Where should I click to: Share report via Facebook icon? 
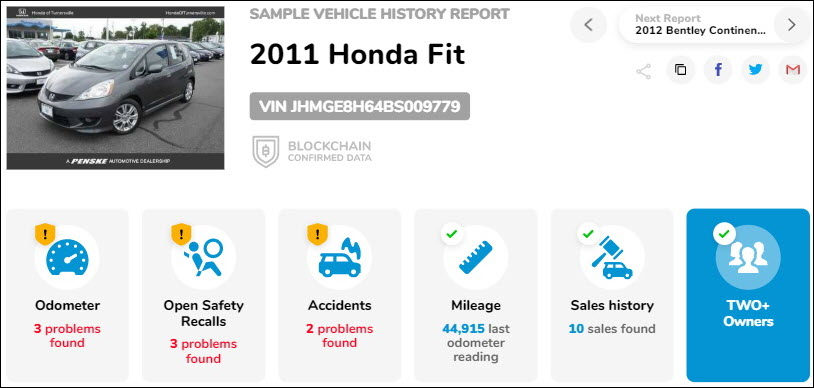point(718,70)
